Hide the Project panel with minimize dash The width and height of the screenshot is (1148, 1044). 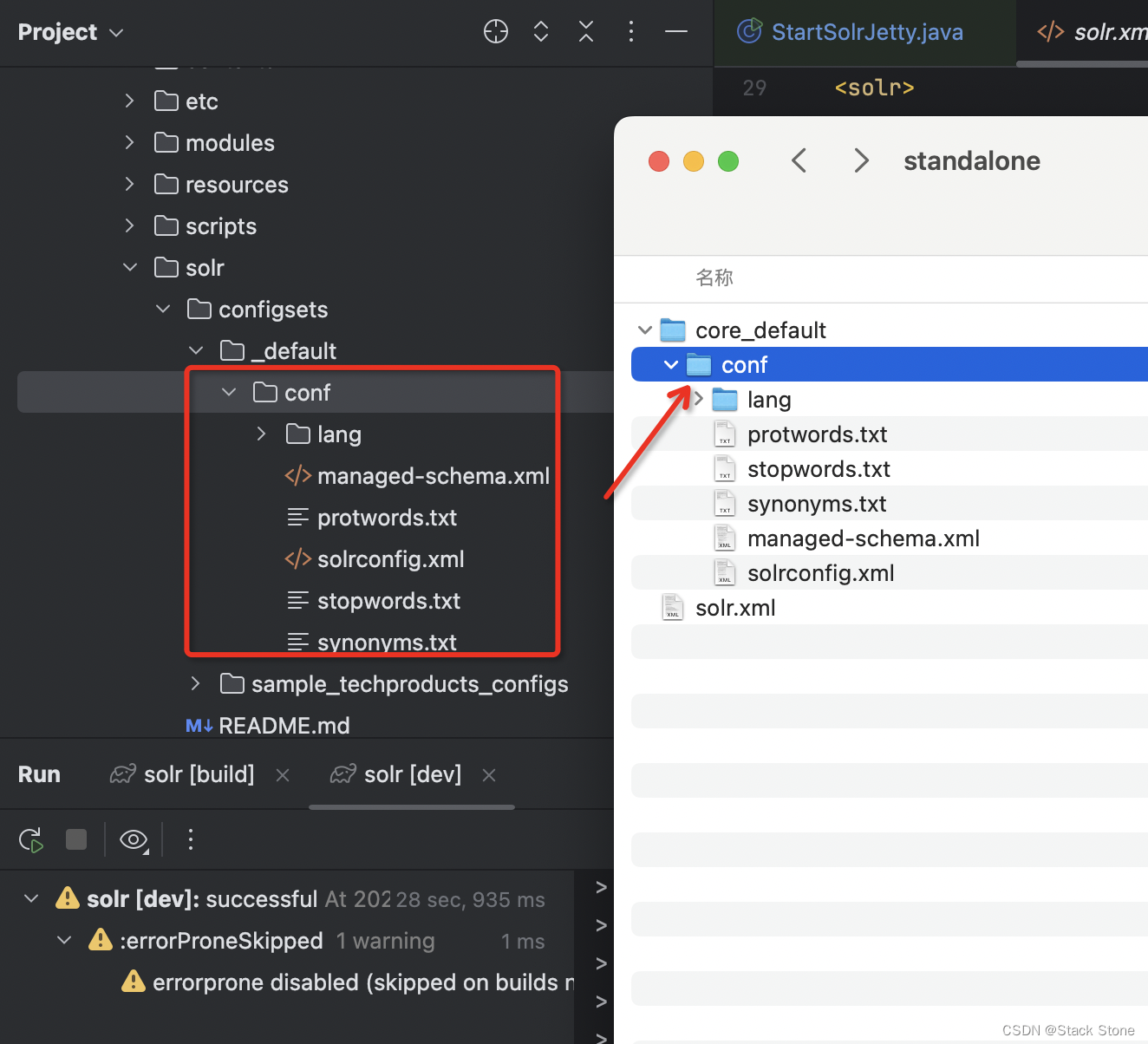pyautogui.click(x=676, y=32)
